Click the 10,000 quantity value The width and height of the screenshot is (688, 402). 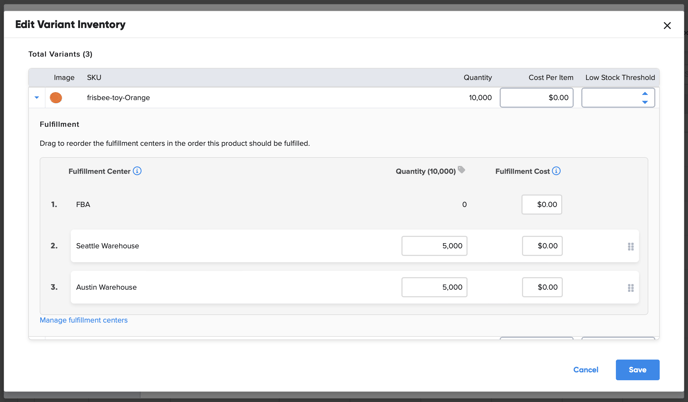pyautogui.click(x=480, y=97)
